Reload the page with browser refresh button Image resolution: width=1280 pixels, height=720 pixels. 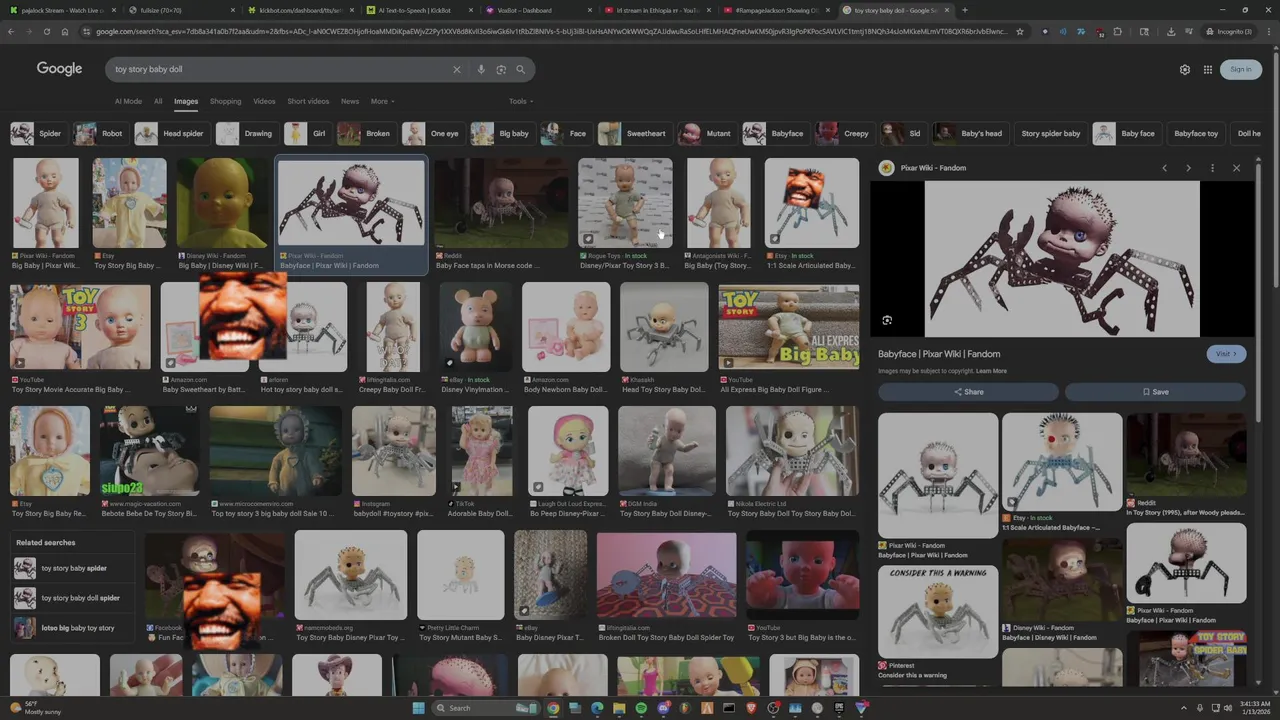(46, 31)
